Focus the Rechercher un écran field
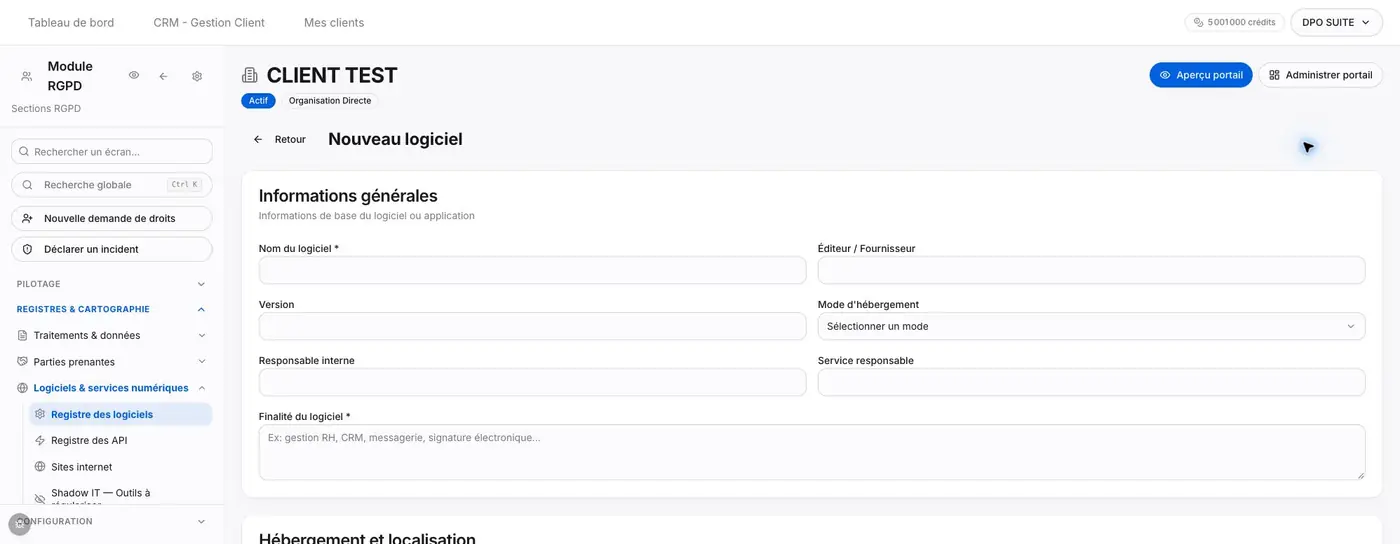This screenshot has height=544, width=1400. [x=112, y=151]
